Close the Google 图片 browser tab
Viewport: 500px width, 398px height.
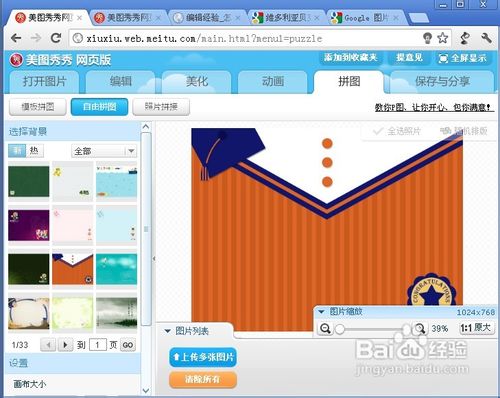396,18
